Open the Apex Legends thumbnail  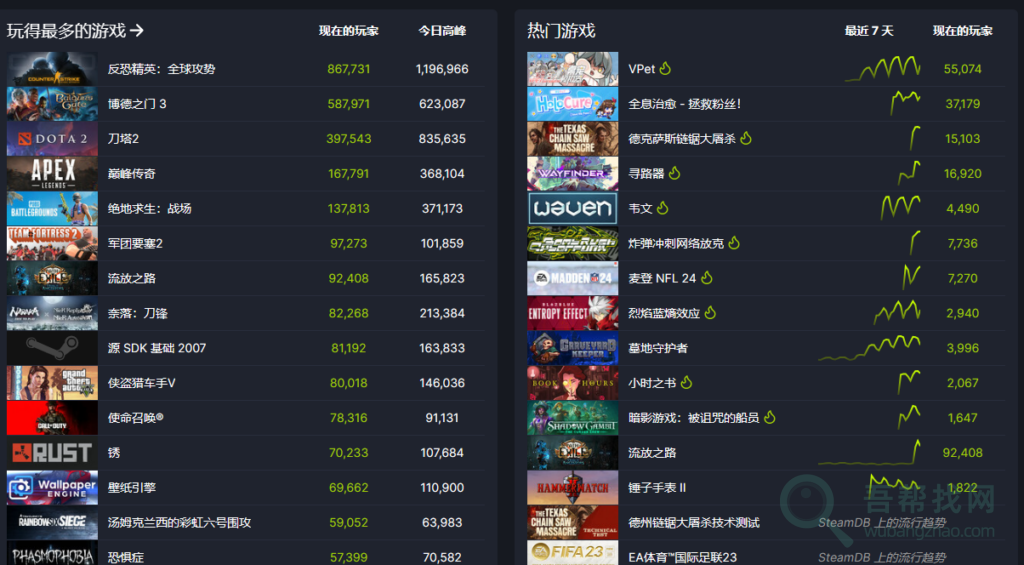pos(52,174)
